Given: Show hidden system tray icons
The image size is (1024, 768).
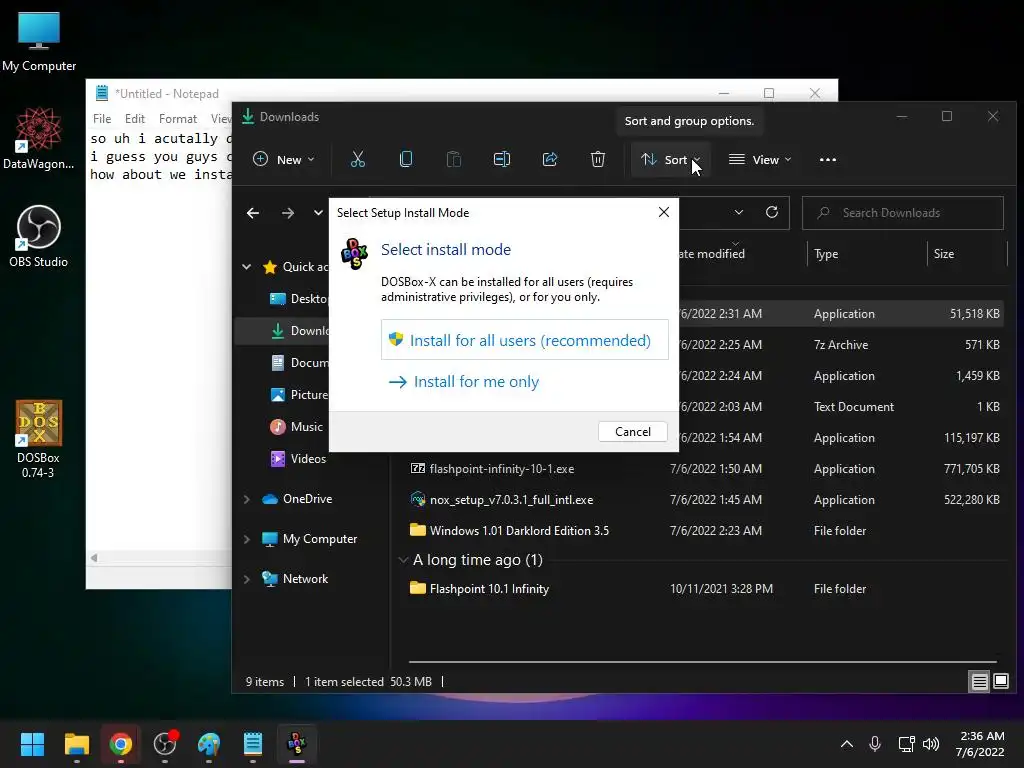Looking at the screenshot, I should (846, 744).
